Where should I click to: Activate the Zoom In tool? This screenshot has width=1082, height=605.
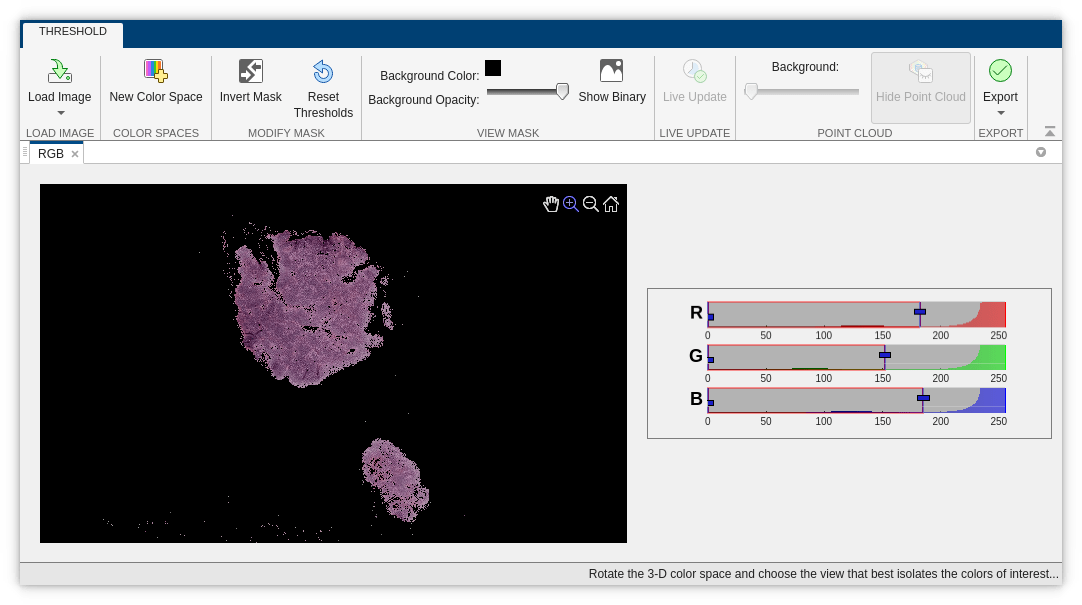point(570,203)
